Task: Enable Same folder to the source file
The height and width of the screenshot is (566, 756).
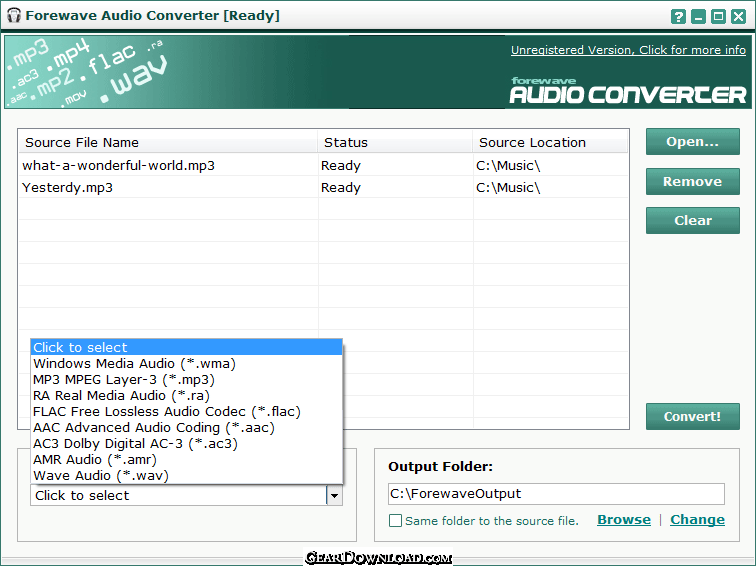Action: (x=395, y=521)
